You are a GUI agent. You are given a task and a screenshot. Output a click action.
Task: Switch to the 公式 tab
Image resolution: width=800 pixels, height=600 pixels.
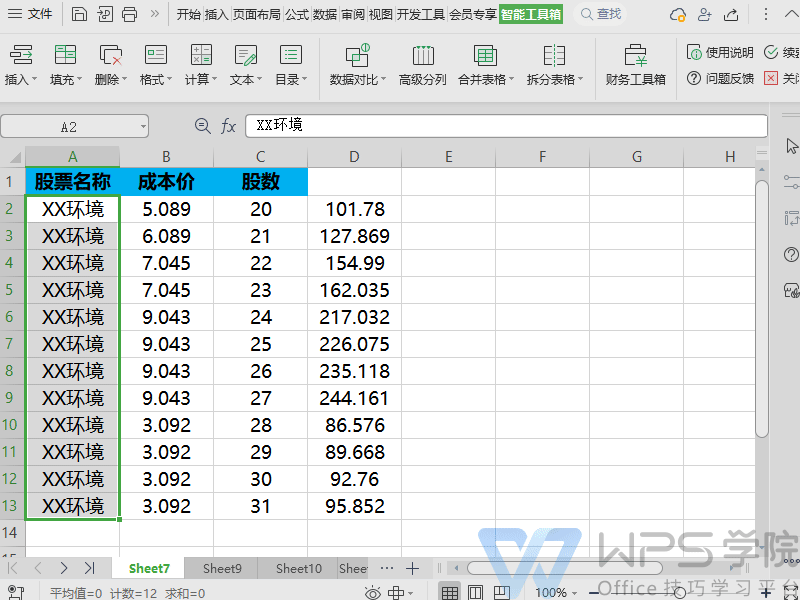tap(297, 14)
